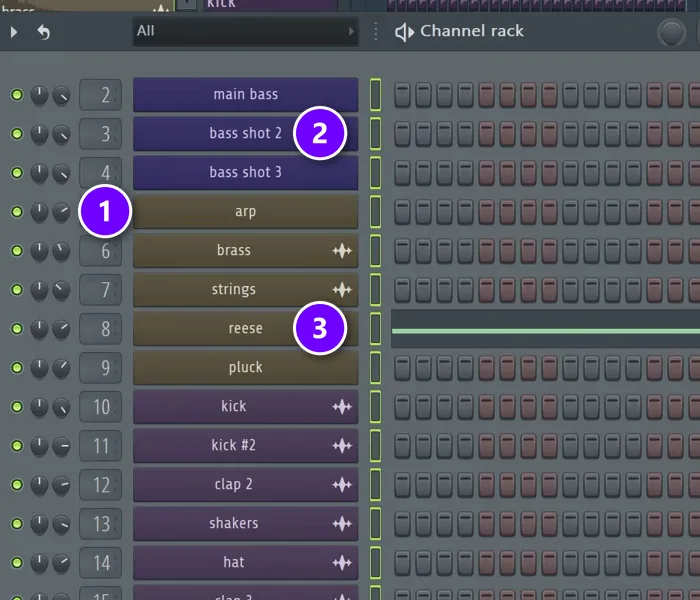
Task: Open the hat channel button
Action: (245, 562)
